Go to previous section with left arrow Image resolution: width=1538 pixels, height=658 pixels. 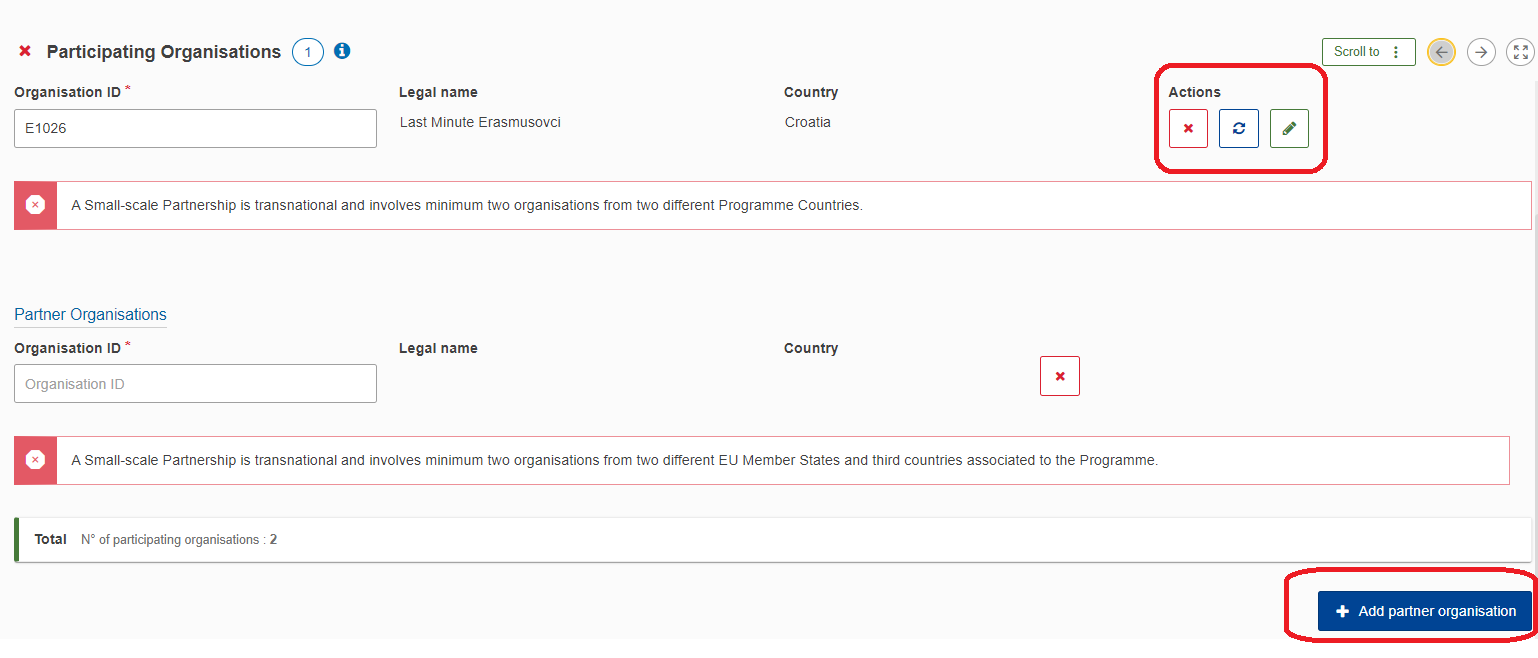[1440, 52]
